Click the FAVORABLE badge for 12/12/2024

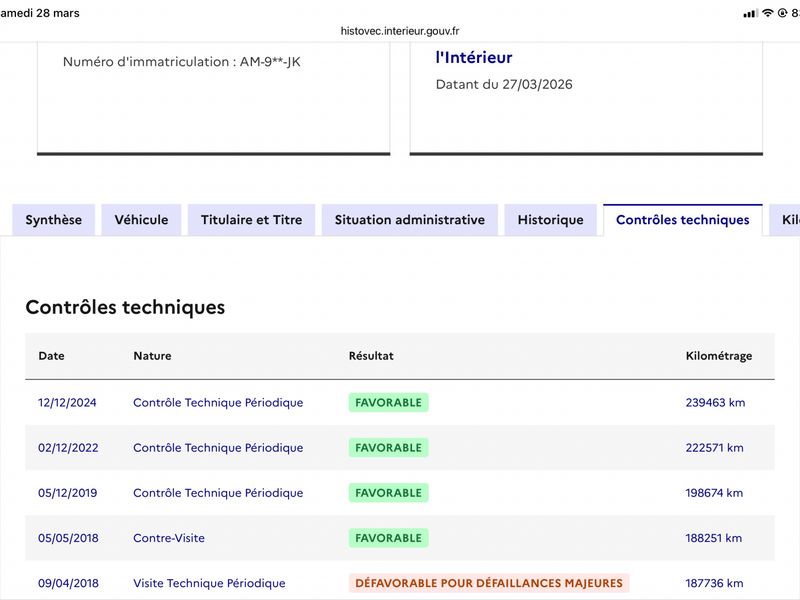(x=388, y=403)
